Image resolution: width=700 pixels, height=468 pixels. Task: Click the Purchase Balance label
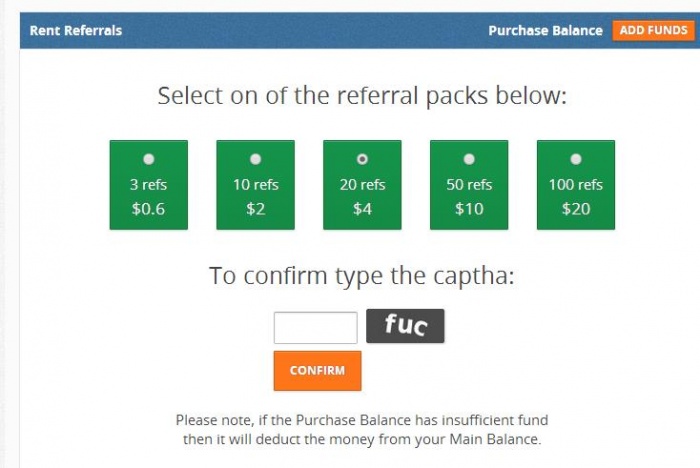click(x=545, y=30)
